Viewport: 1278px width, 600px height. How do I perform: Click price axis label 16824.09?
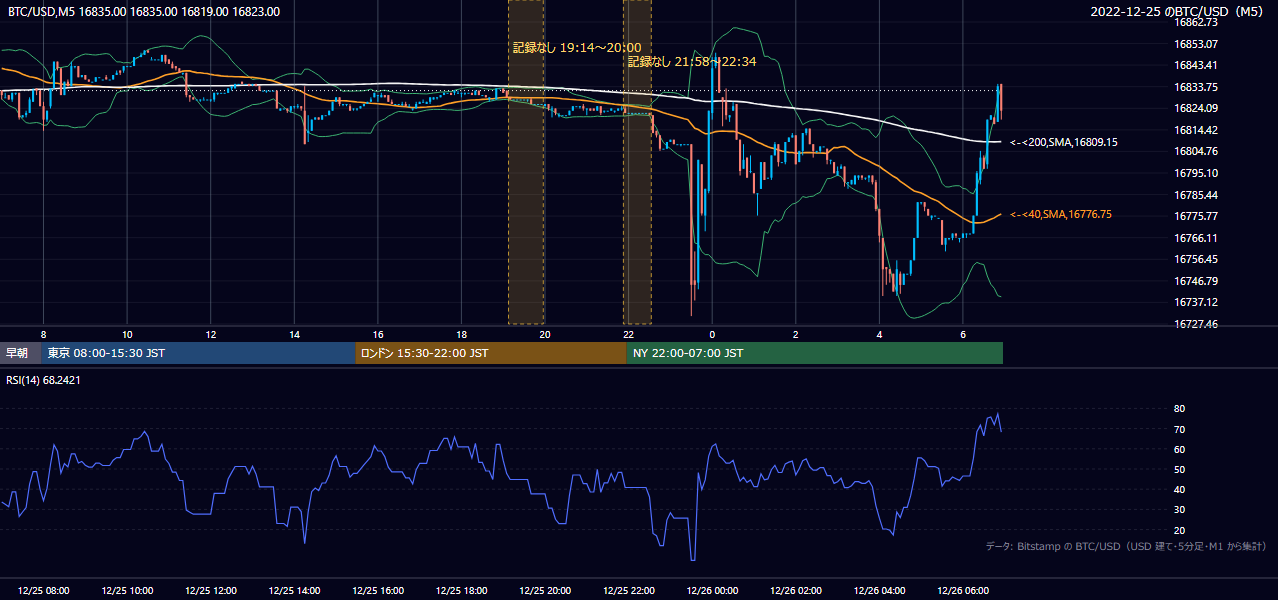click(1196, 108)
